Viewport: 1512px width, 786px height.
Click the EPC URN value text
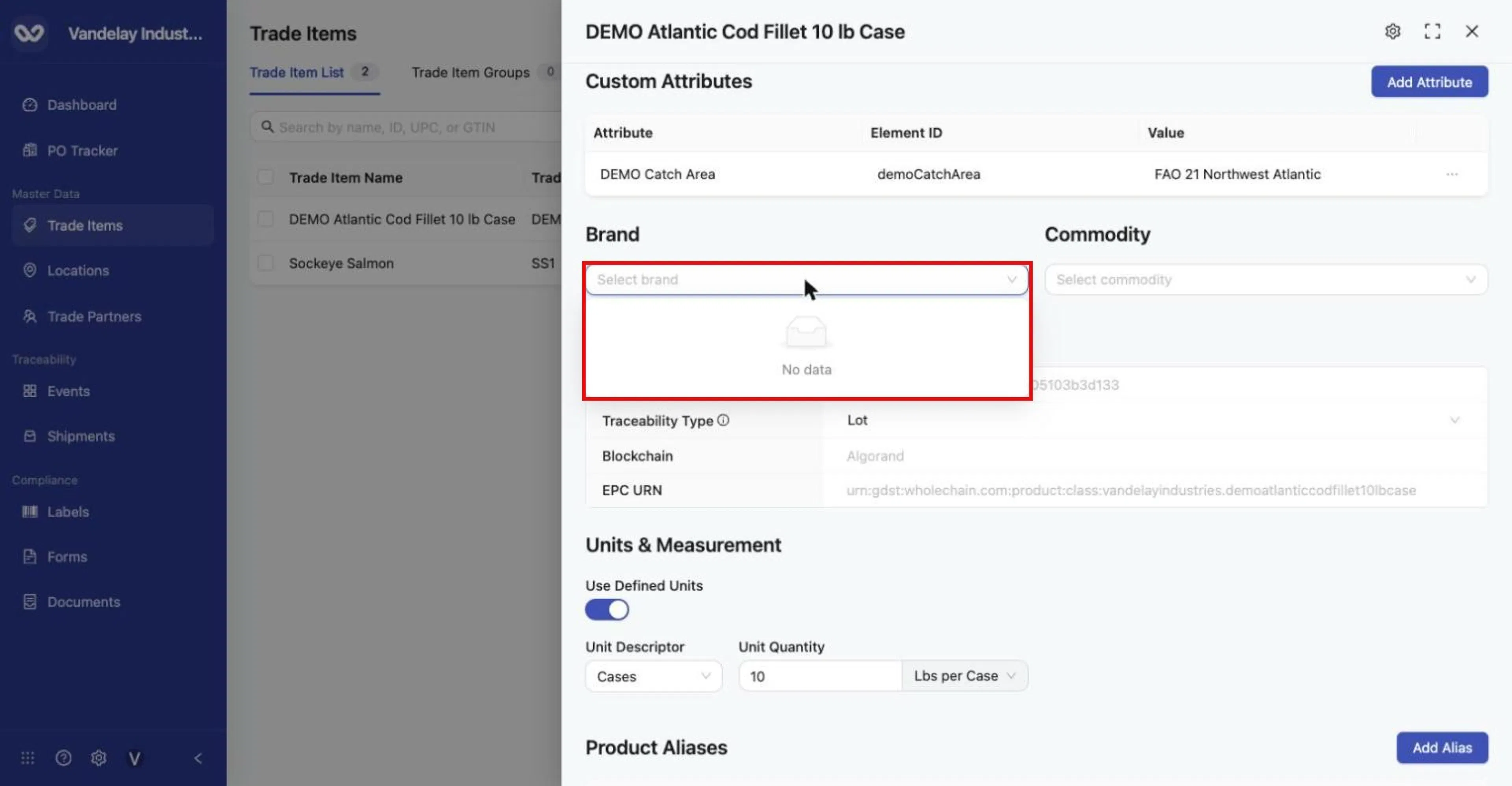point(1130,490)
